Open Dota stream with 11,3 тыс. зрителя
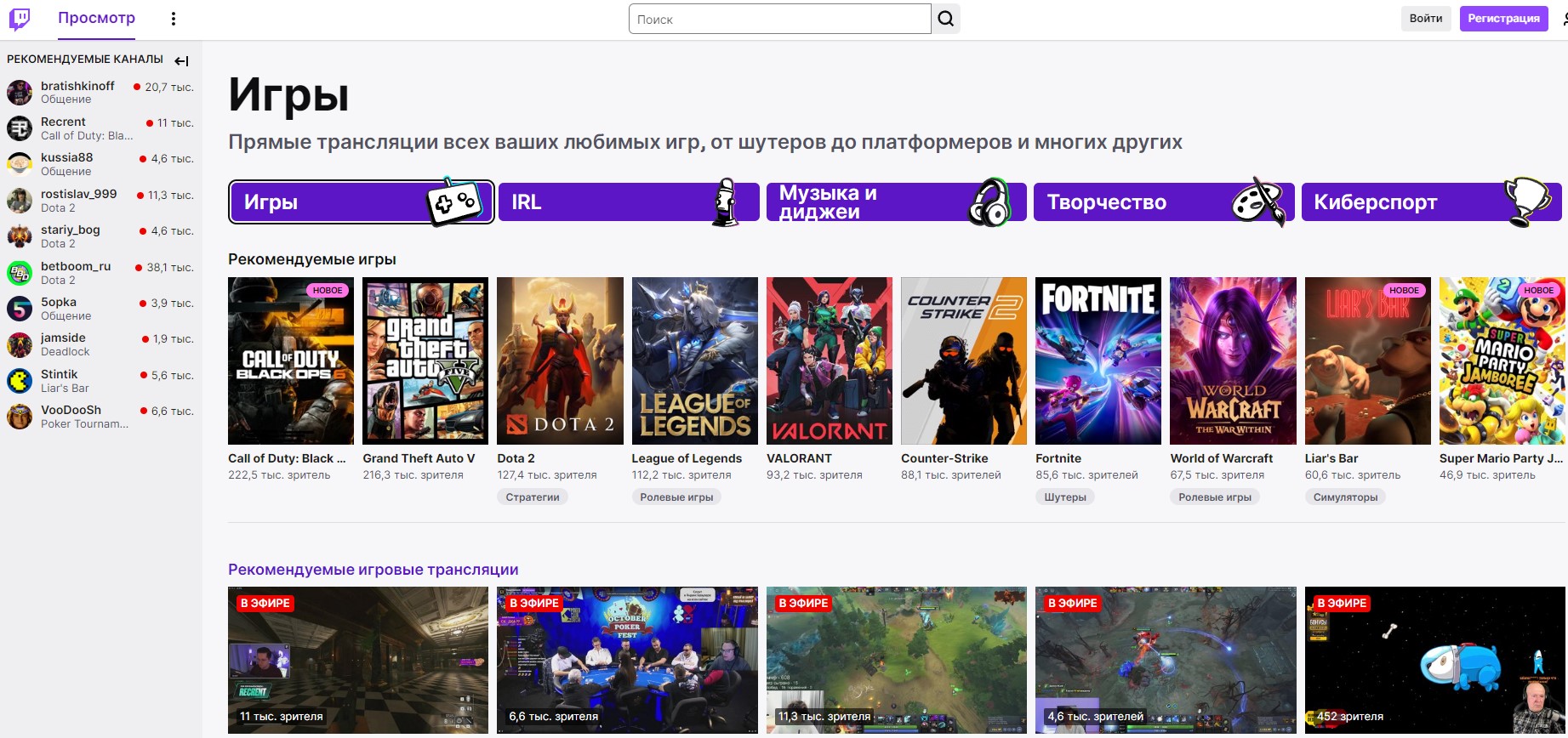The width and height of the screenshot is (1568, 738). coord(897,661)
